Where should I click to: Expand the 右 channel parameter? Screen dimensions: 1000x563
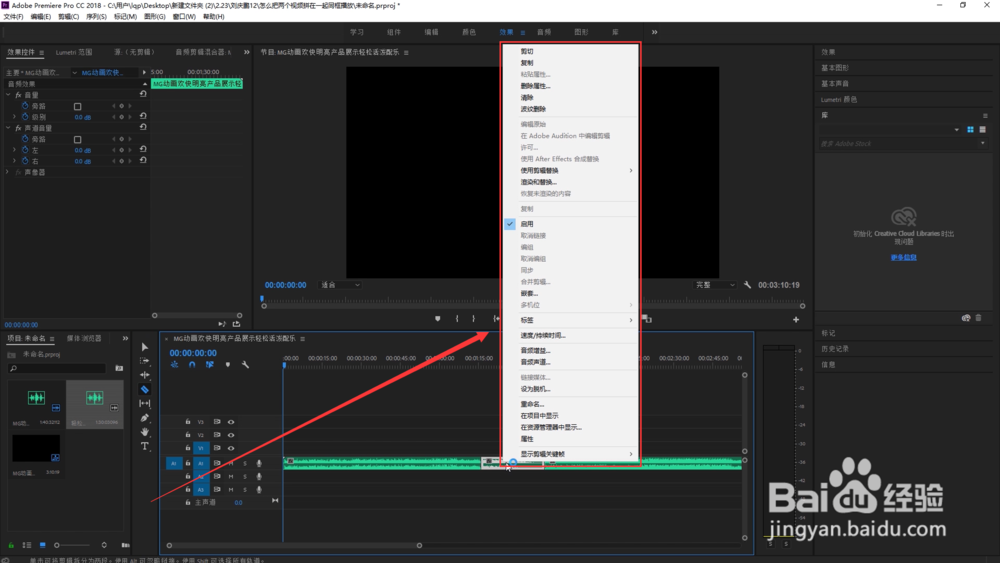click(15, 161)
